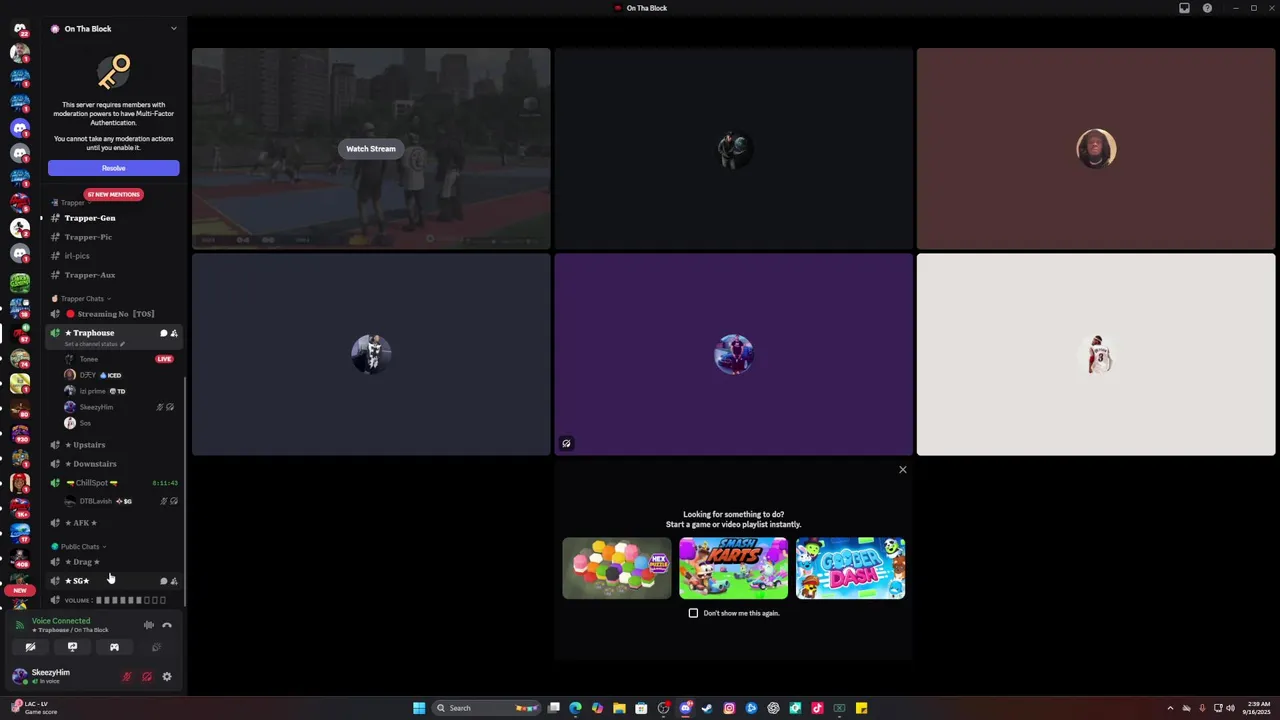Click invite icon on Traphouse channel
The image size is (1280, 720).
[x=174, y=333]
